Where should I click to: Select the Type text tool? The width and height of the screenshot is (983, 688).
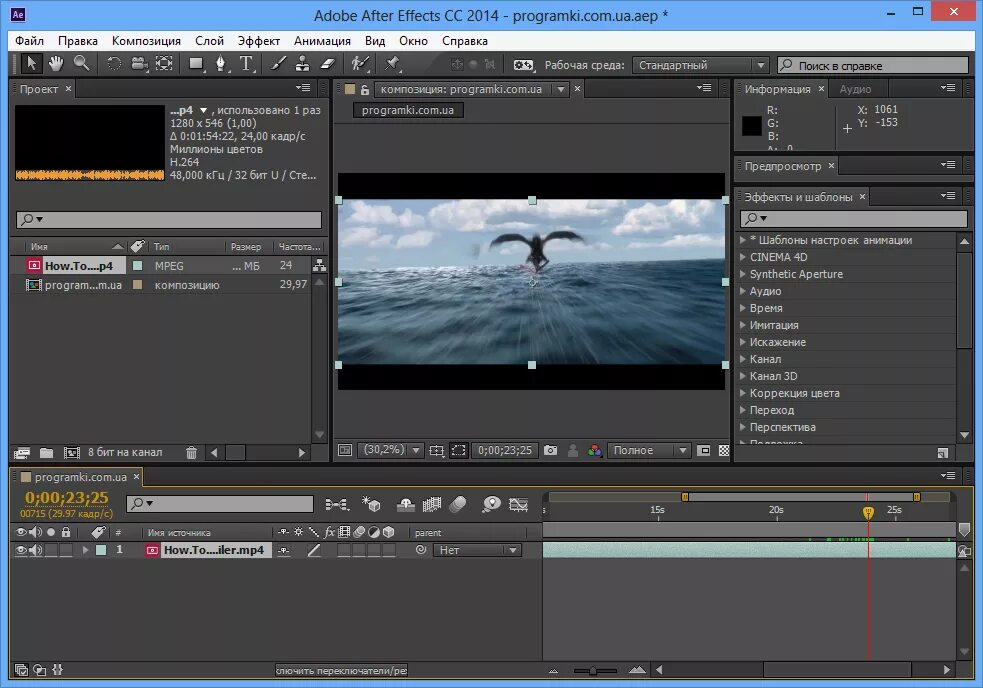pos(246,63)
